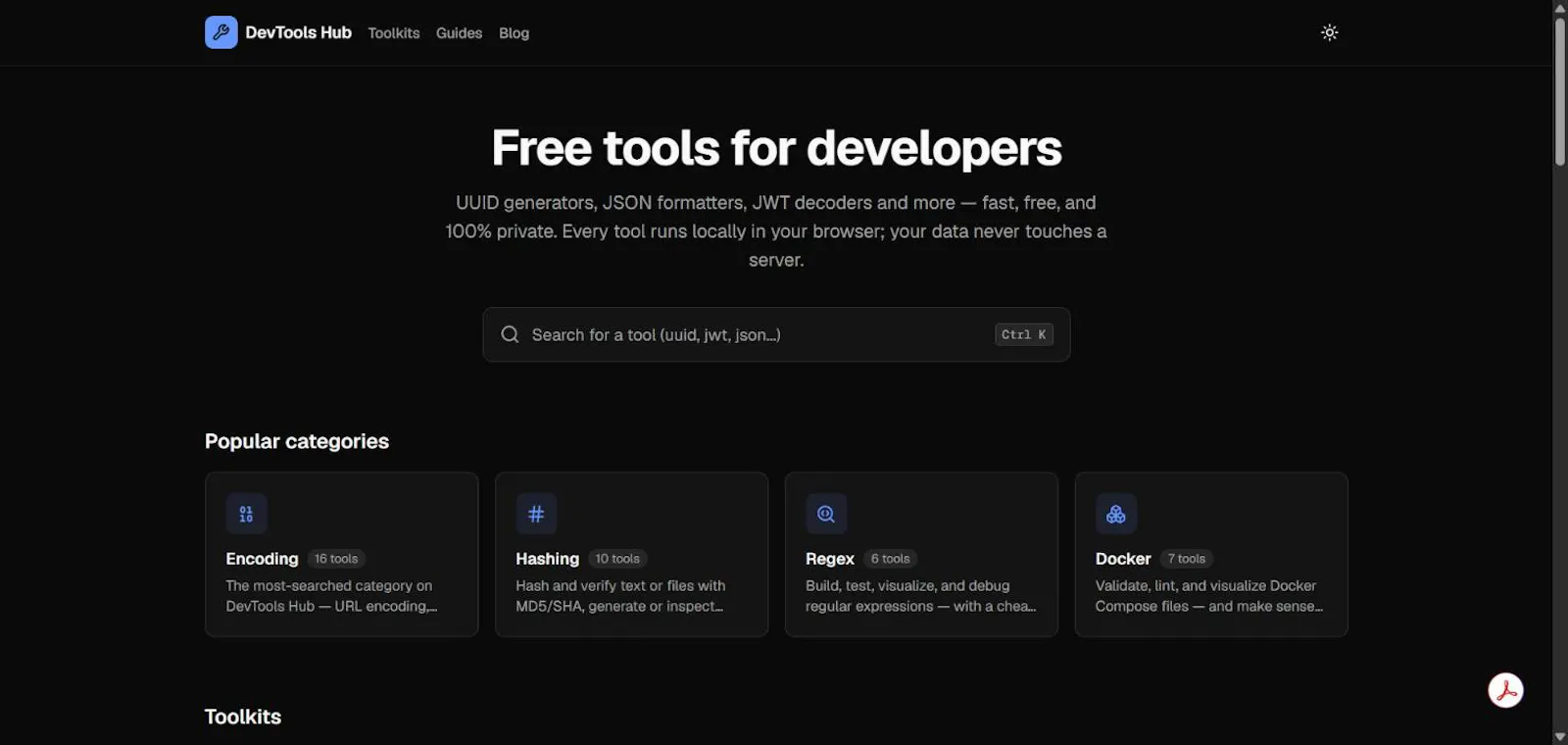Click the DevTools Hub wrench logo icon
This screenshot has height=745, width=1568.
[220, 32]
